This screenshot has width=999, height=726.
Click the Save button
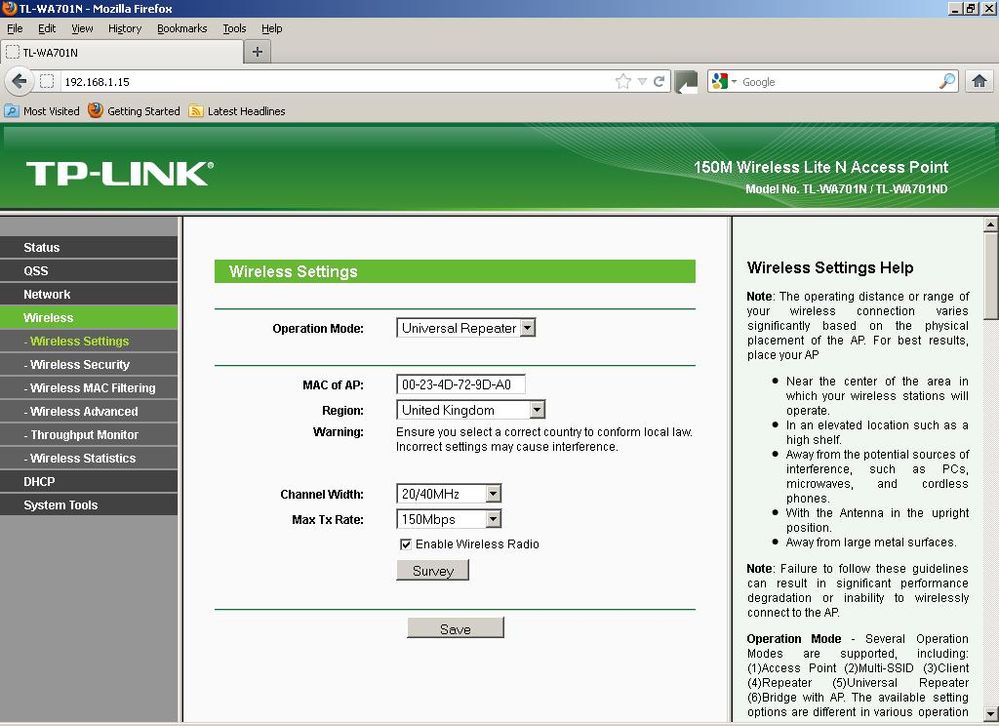tap(456, 629)
